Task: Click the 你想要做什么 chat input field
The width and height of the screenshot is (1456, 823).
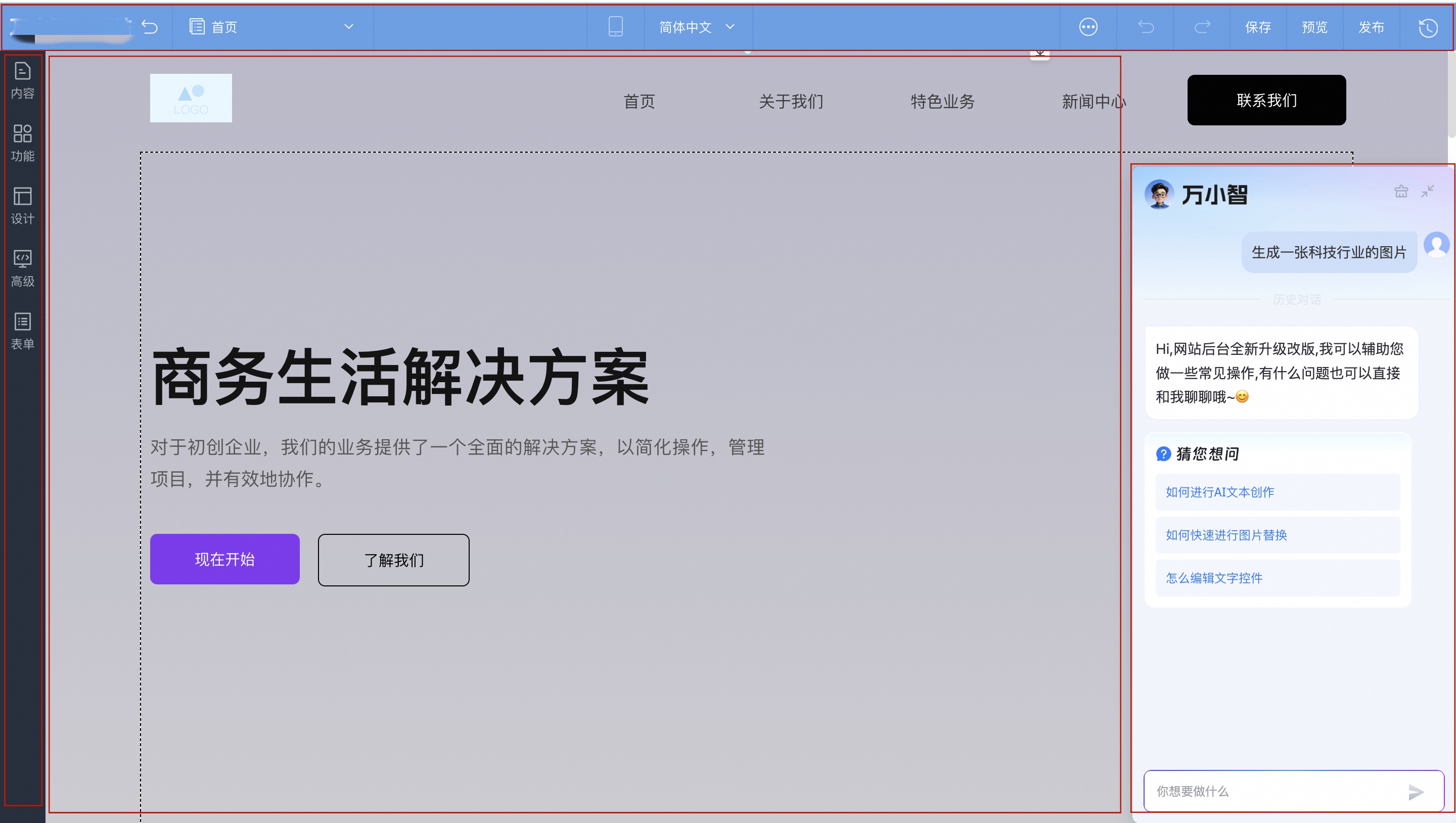Action: [1244, 791]
